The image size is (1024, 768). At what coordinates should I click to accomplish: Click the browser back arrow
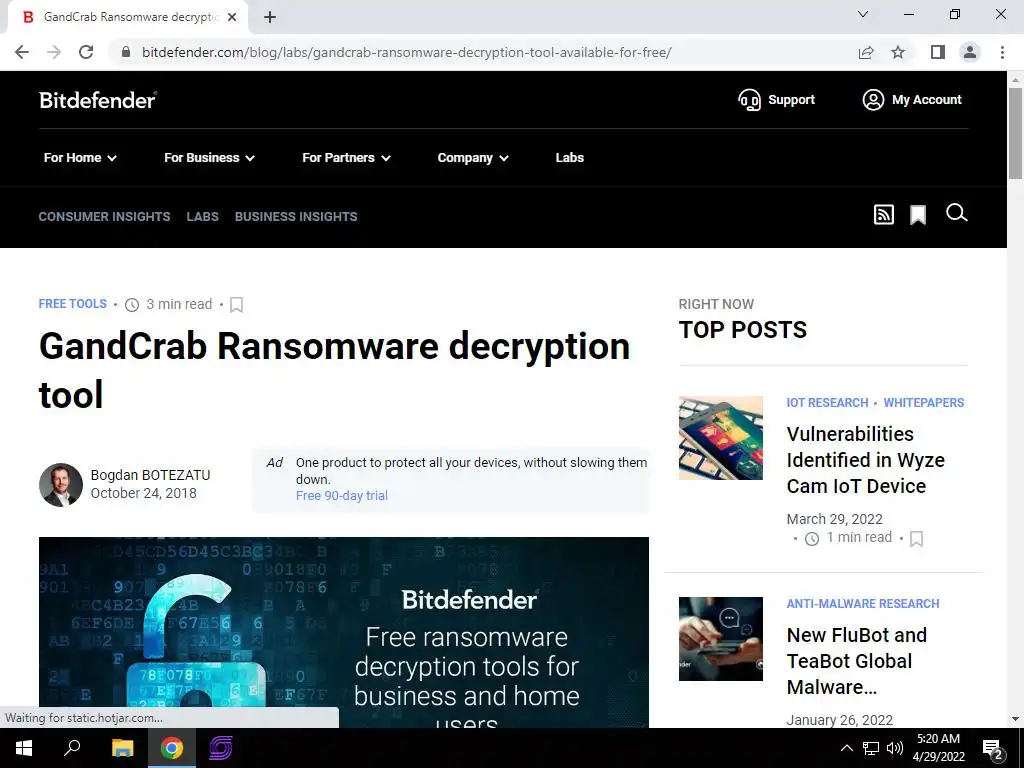coord(22,52)
